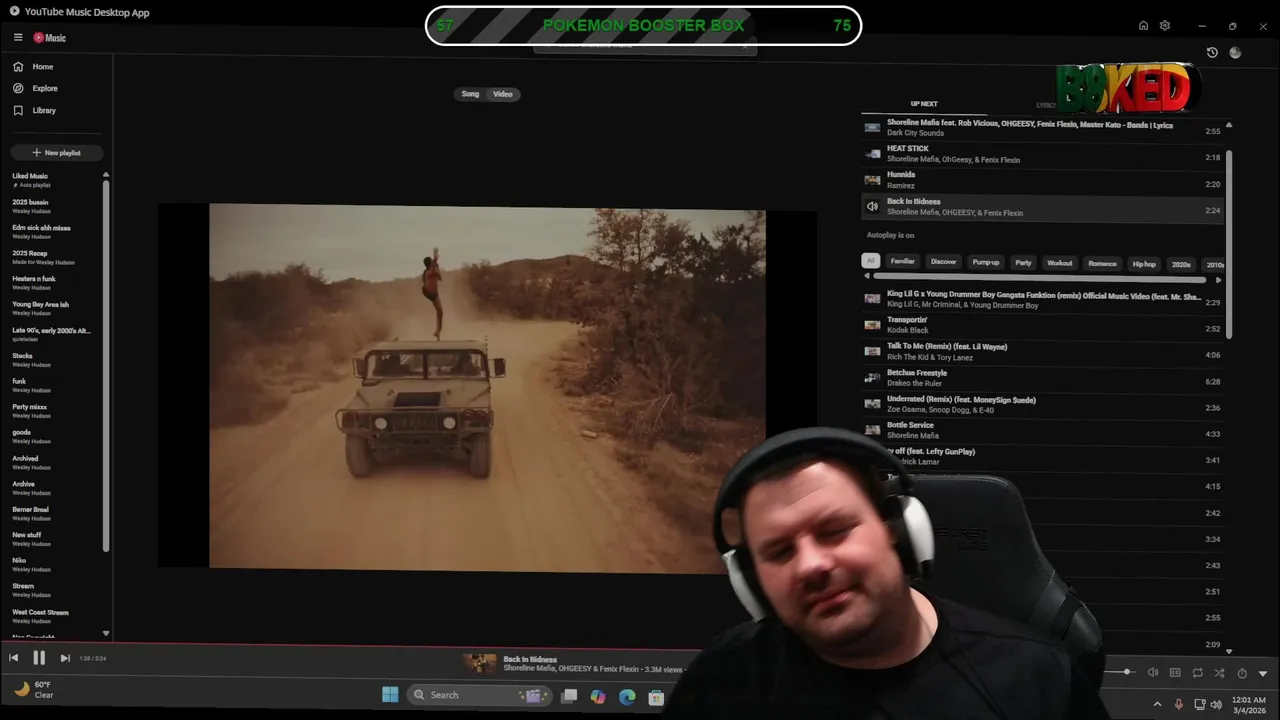1280x720 pixels.
Task: Adjust the volume slider
Action: coord(1117,672)
